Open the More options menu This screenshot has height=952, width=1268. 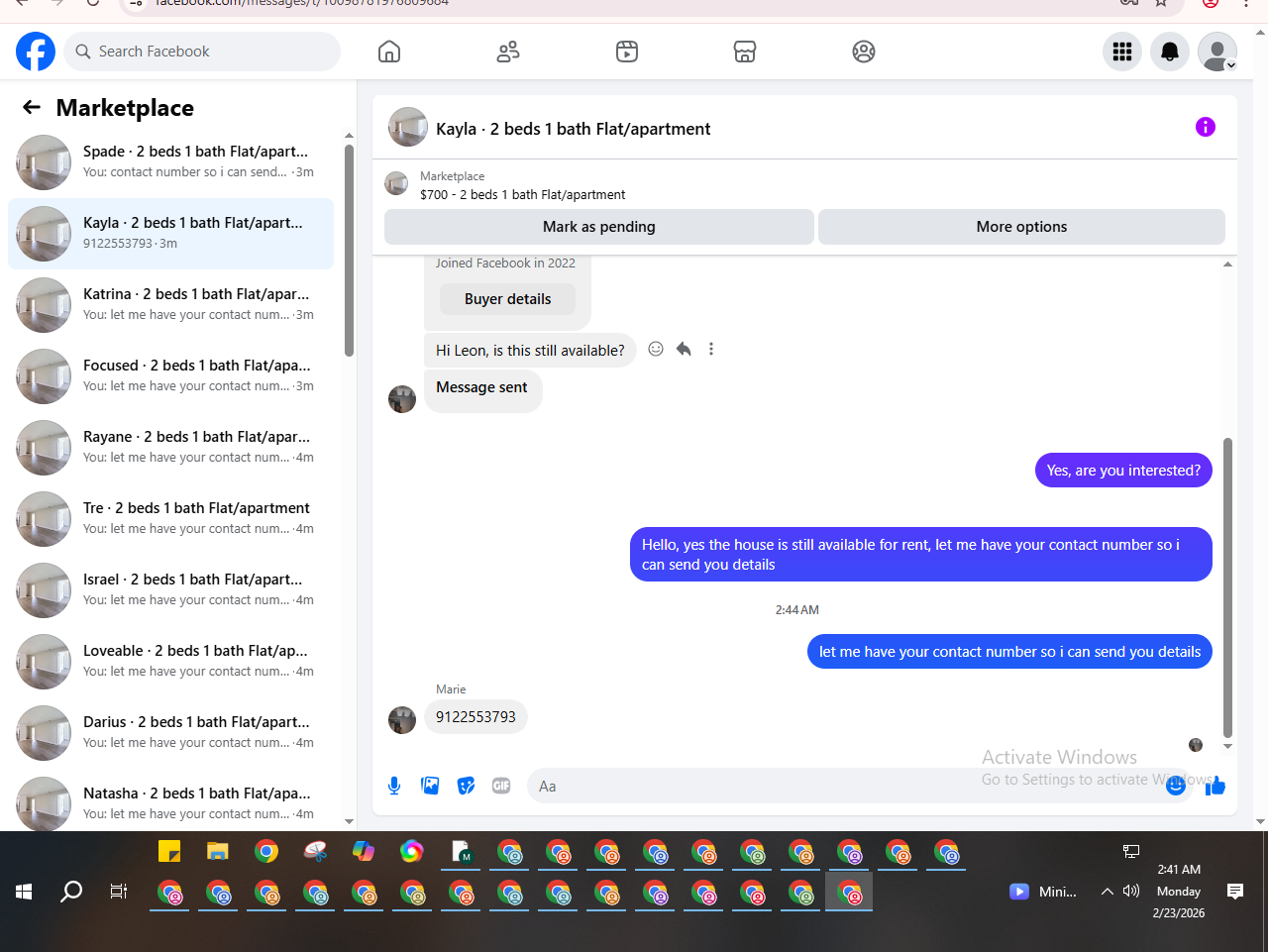pos(1021,227)
